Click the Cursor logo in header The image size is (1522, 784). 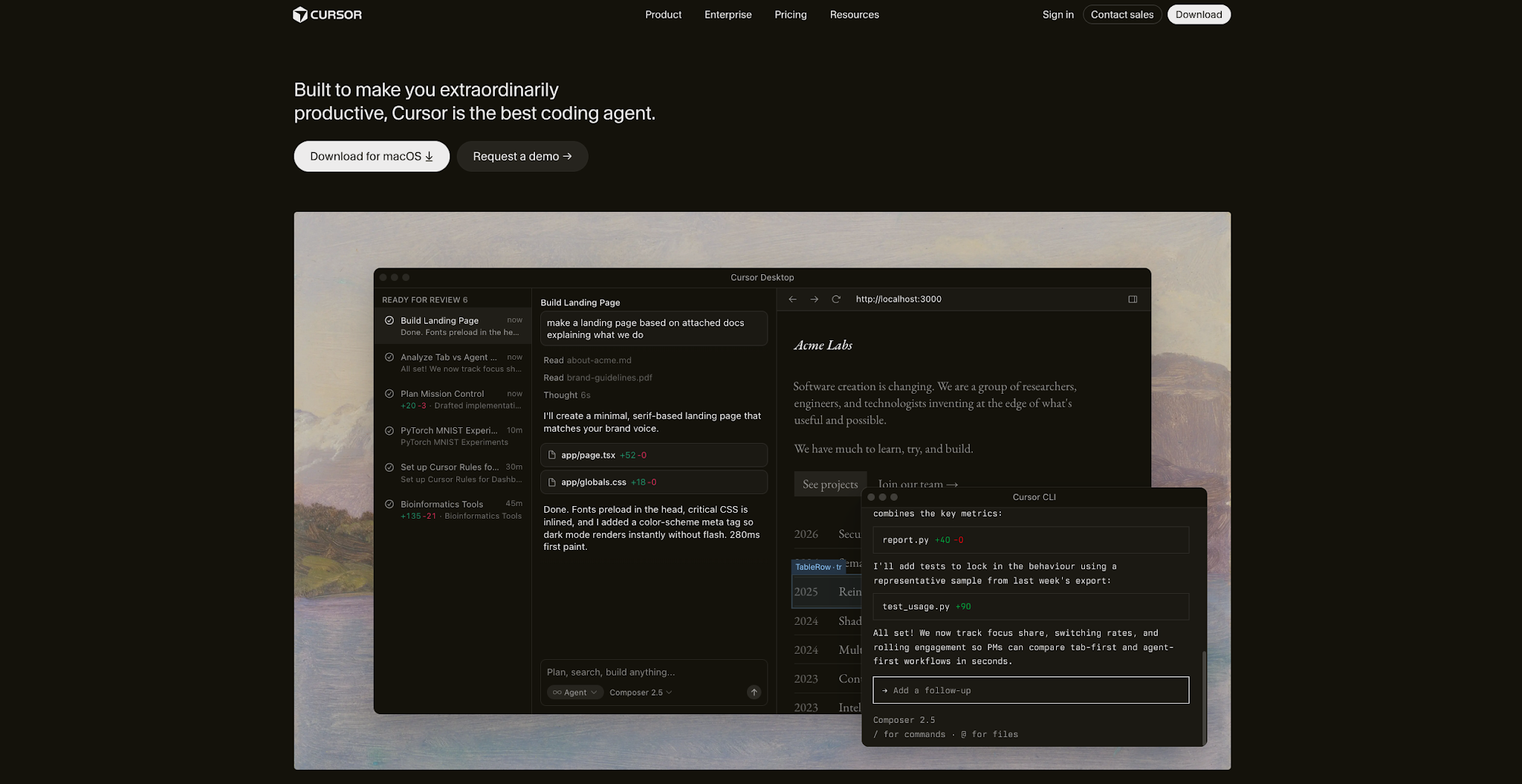[327, 15]
